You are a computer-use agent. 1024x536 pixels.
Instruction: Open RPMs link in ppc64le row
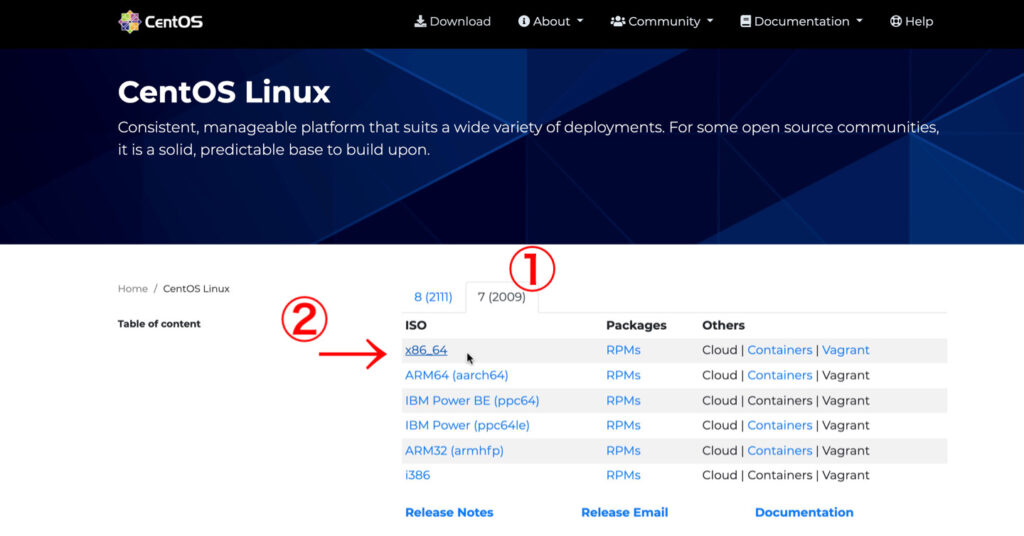623,425
